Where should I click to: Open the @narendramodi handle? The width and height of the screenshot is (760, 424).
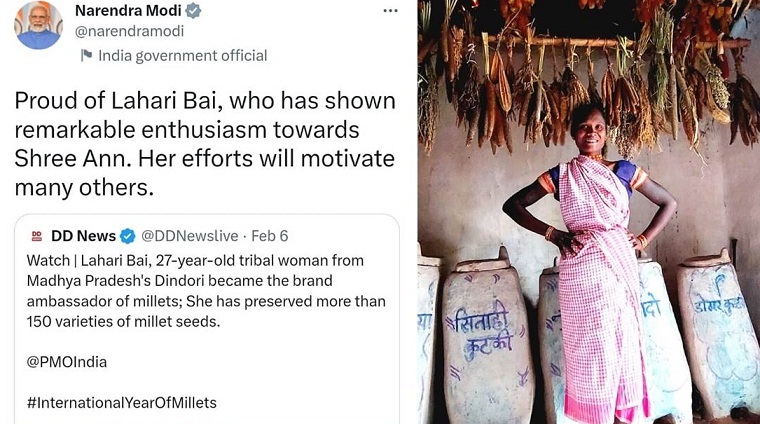[x=130, y=32]
